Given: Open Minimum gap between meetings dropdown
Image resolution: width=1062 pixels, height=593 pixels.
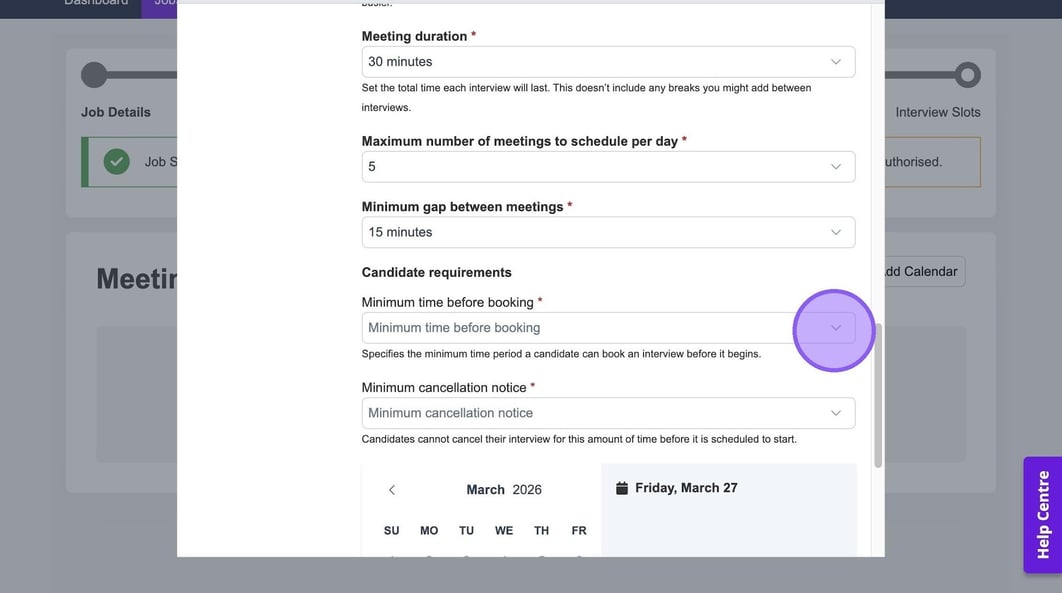Looking at the screenshot, I should click(608, 232).
